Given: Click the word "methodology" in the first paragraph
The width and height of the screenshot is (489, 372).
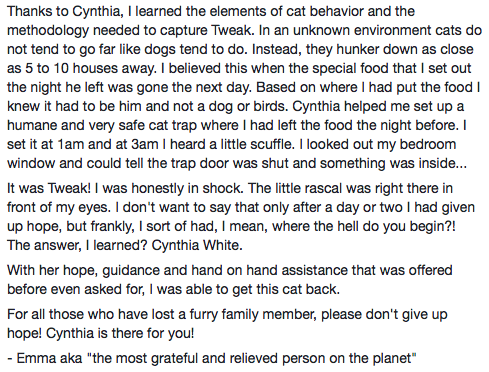Looking at the screenshot, I should tap(48, 31).
